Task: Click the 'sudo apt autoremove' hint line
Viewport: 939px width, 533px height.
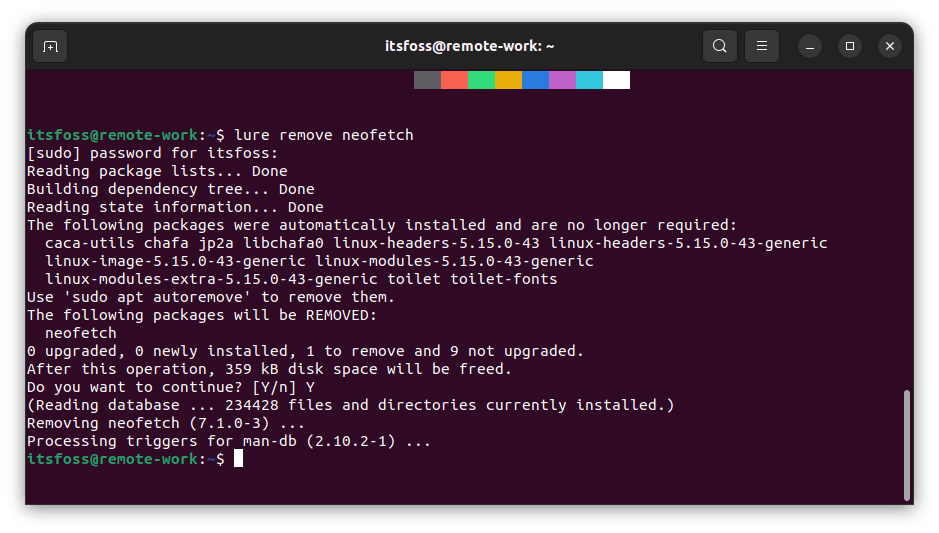Action: coord(211,297)
